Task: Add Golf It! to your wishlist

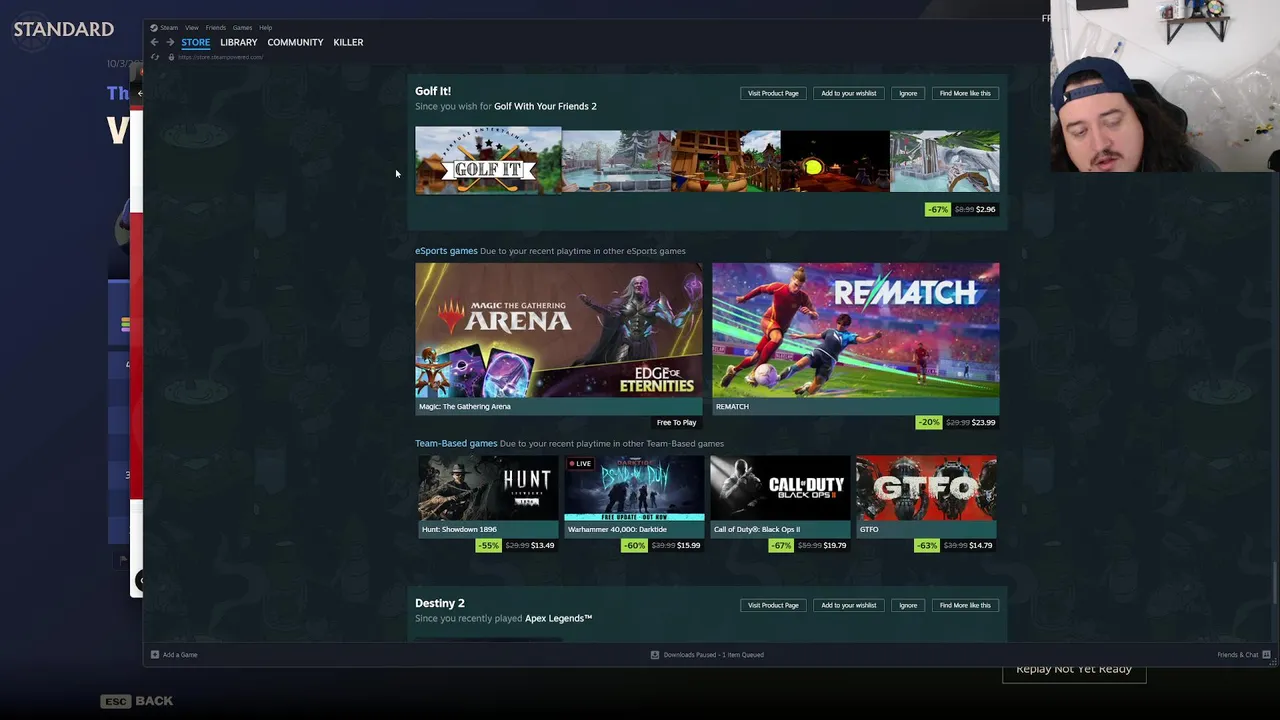Action: pos(848,93)
